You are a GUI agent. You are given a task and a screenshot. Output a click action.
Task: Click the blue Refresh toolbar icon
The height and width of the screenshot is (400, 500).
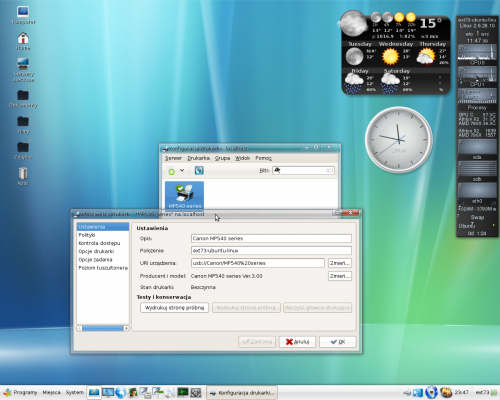(x=199, y=171)
